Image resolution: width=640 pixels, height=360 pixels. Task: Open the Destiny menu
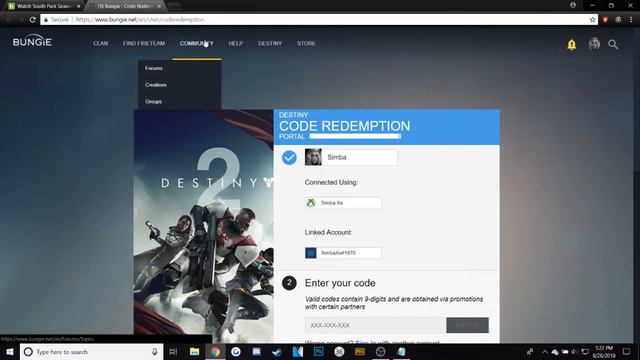[x=270, y=43]
